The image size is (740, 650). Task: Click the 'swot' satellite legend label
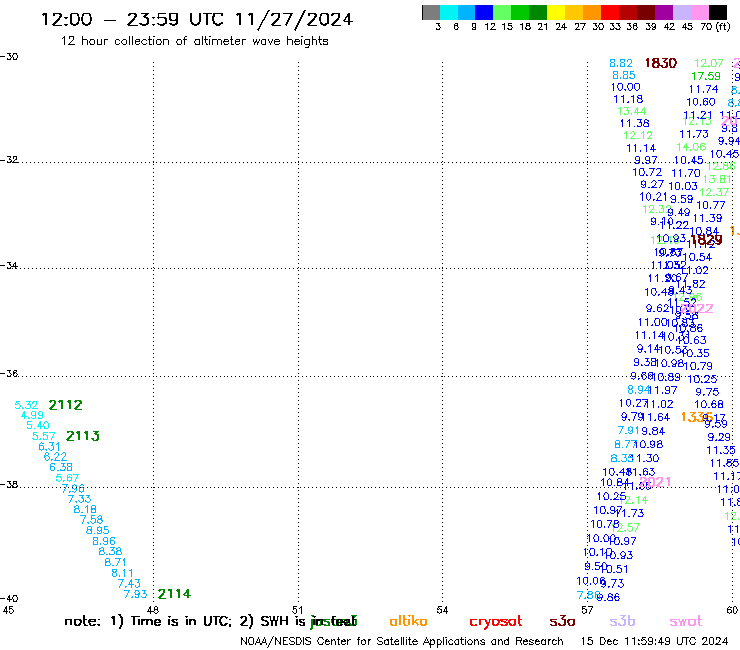(686, 622)
